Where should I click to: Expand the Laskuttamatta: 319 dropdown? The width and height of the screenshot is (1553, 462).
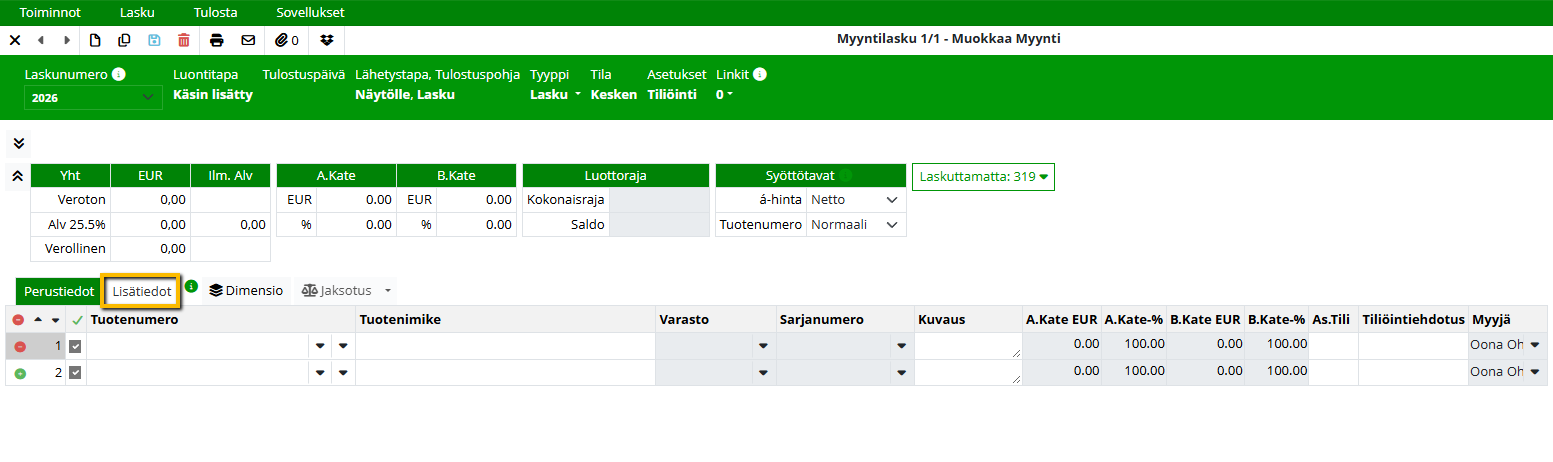983,177
